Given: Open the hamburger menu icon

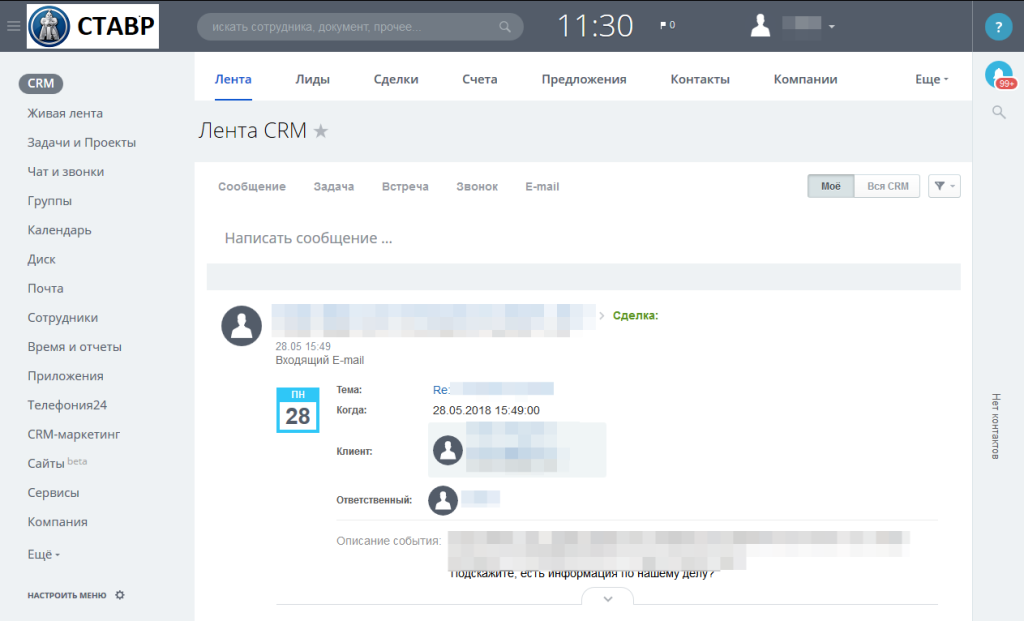Looking at the screenshot, I should (13, 26).
